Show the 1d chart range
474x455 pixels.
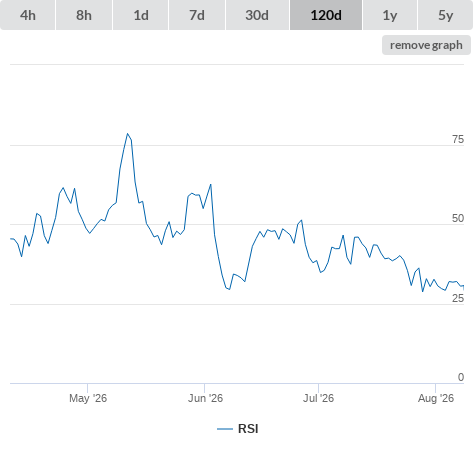pyautogui.click(x=141, y=15)
